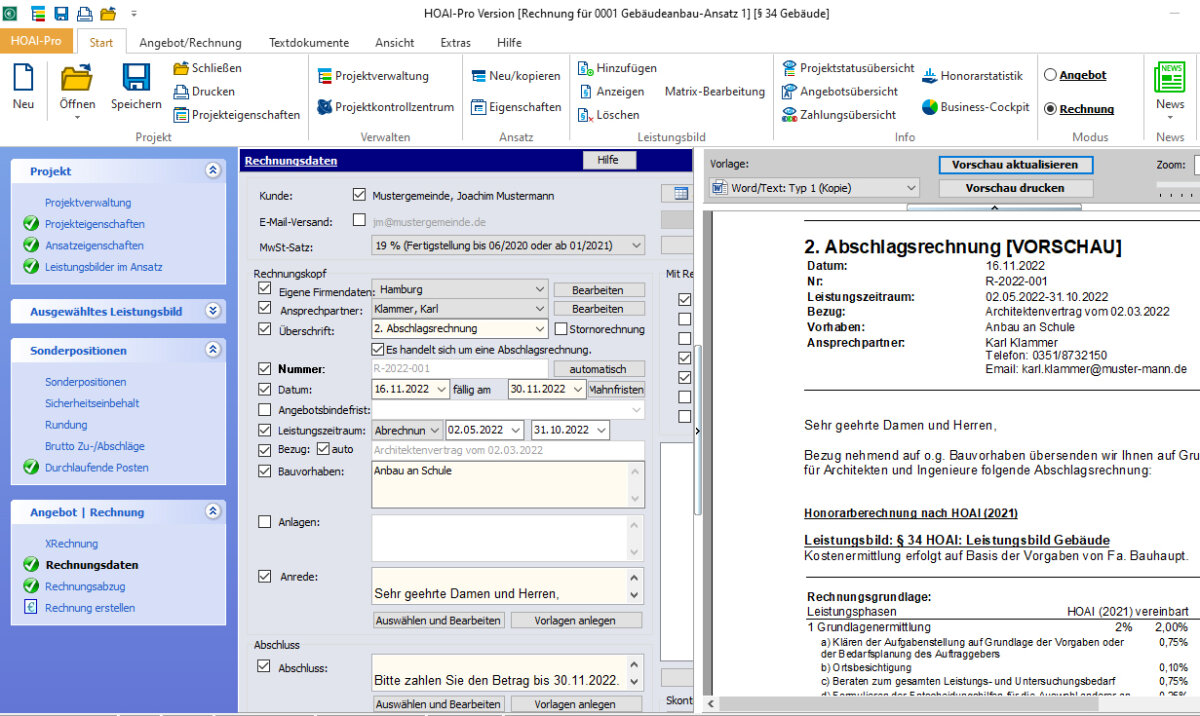Click into Bauvorhaben text field
Viewport: 1200px width, 716px height.
click(x=508, y=484)
